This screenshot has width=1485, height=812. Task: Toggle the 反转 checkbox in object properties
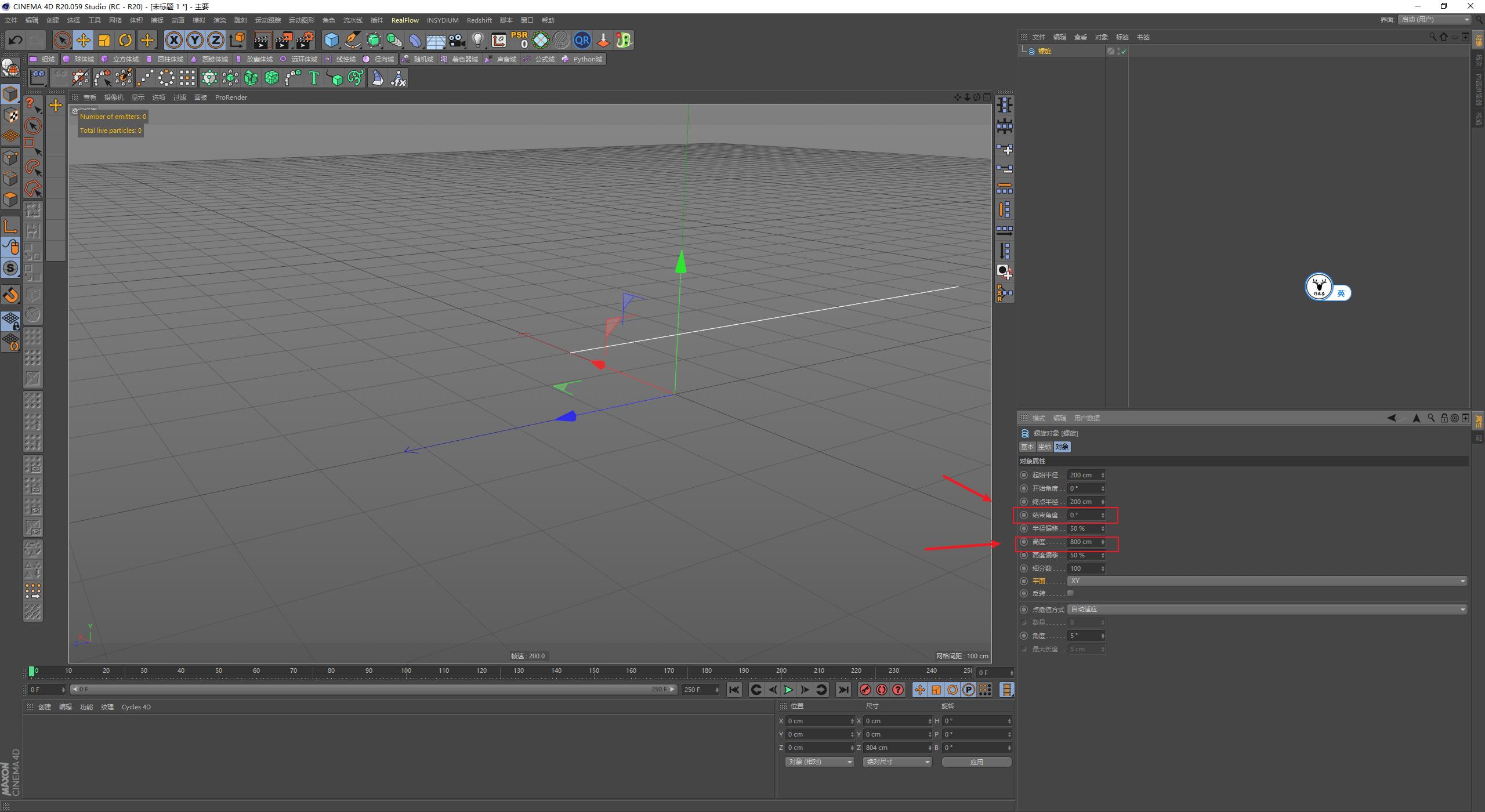coord(1070,593)
